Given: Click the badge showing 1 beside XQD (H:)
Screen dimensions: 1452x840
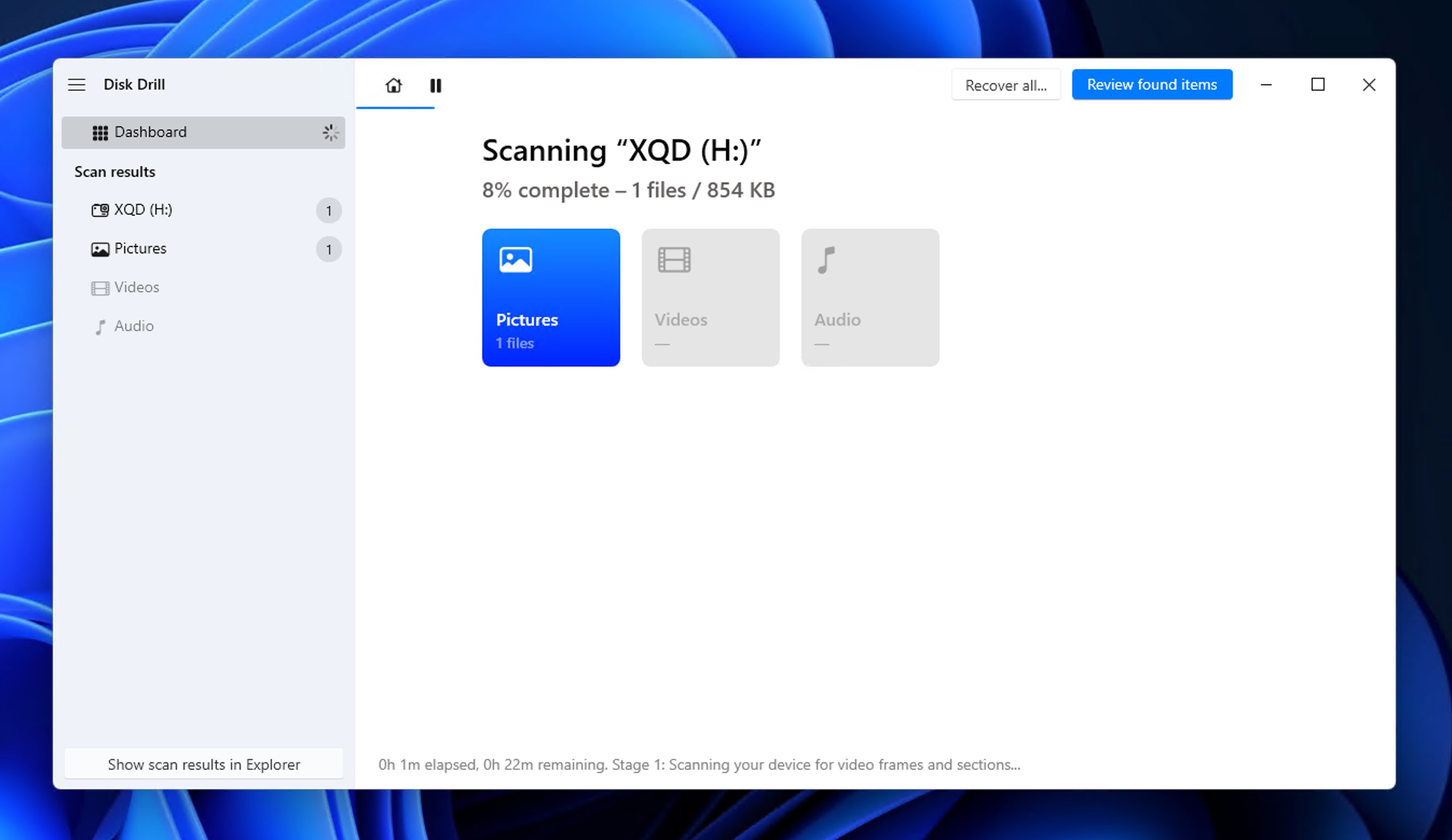Looking at the screenshot, I should [328, 211].
